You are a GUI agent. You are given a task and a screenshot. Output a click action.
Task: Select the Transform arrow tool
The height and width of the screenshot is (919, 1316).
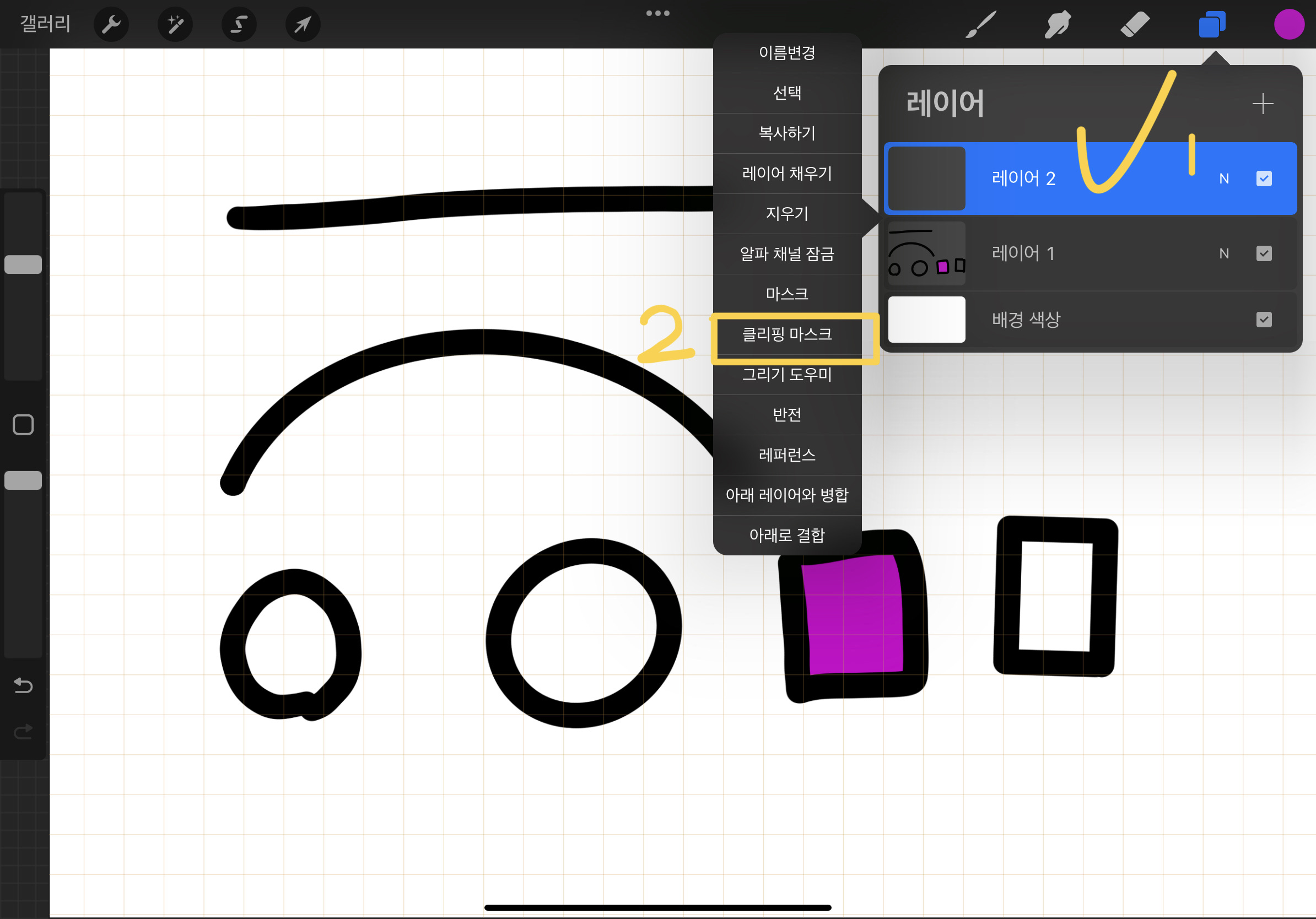303,25
